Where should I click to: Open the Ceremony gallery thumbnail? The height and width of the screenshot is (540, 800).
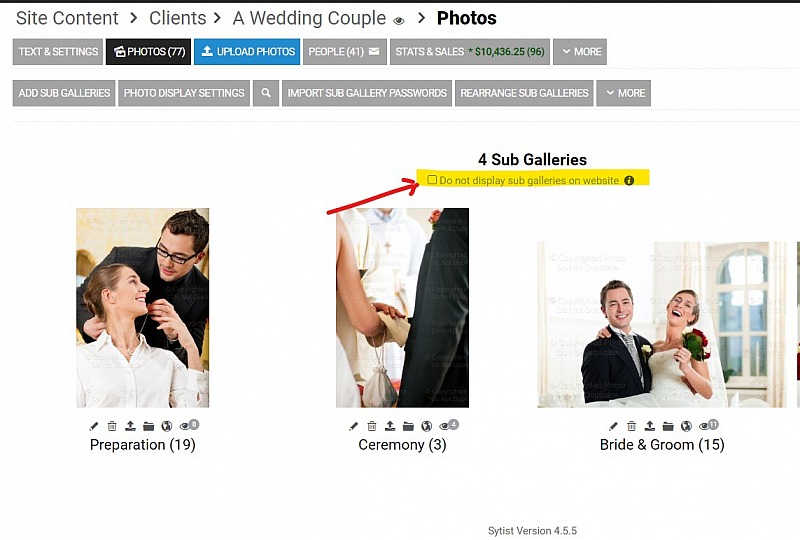tap(403, 308)
